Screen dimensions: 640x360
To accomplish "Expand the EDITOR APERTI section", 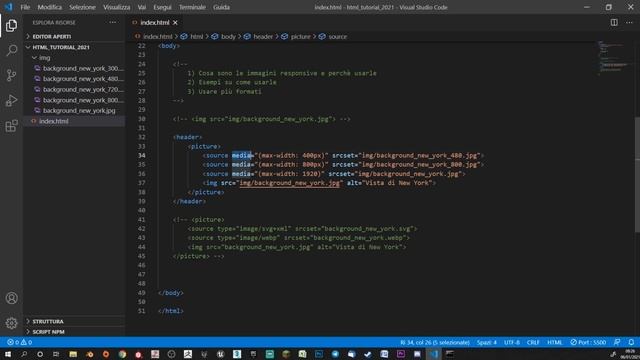I will 74,36.
